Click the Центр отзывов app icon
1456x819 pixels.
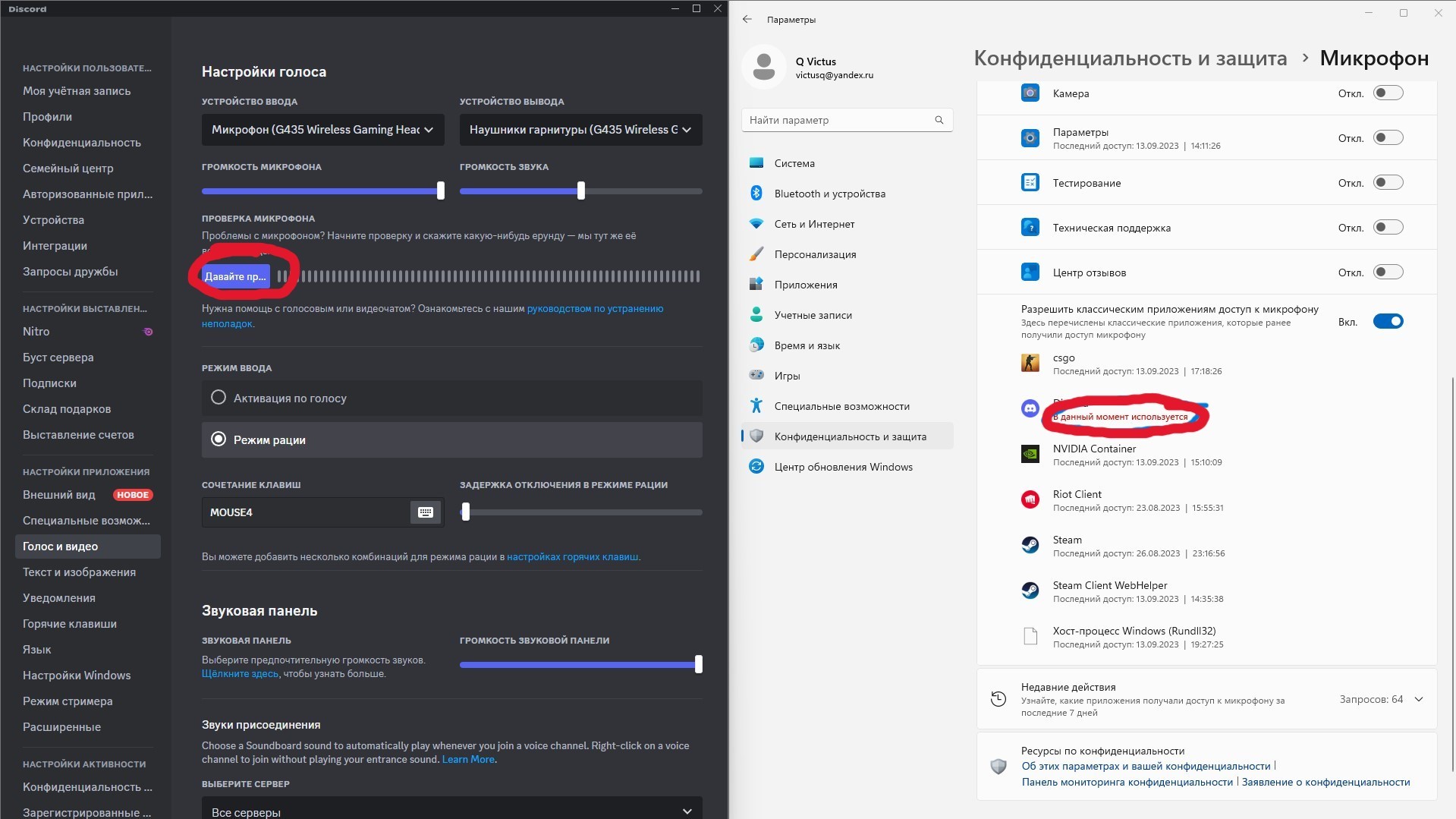pyautogui.click(x=1030, y=272)
